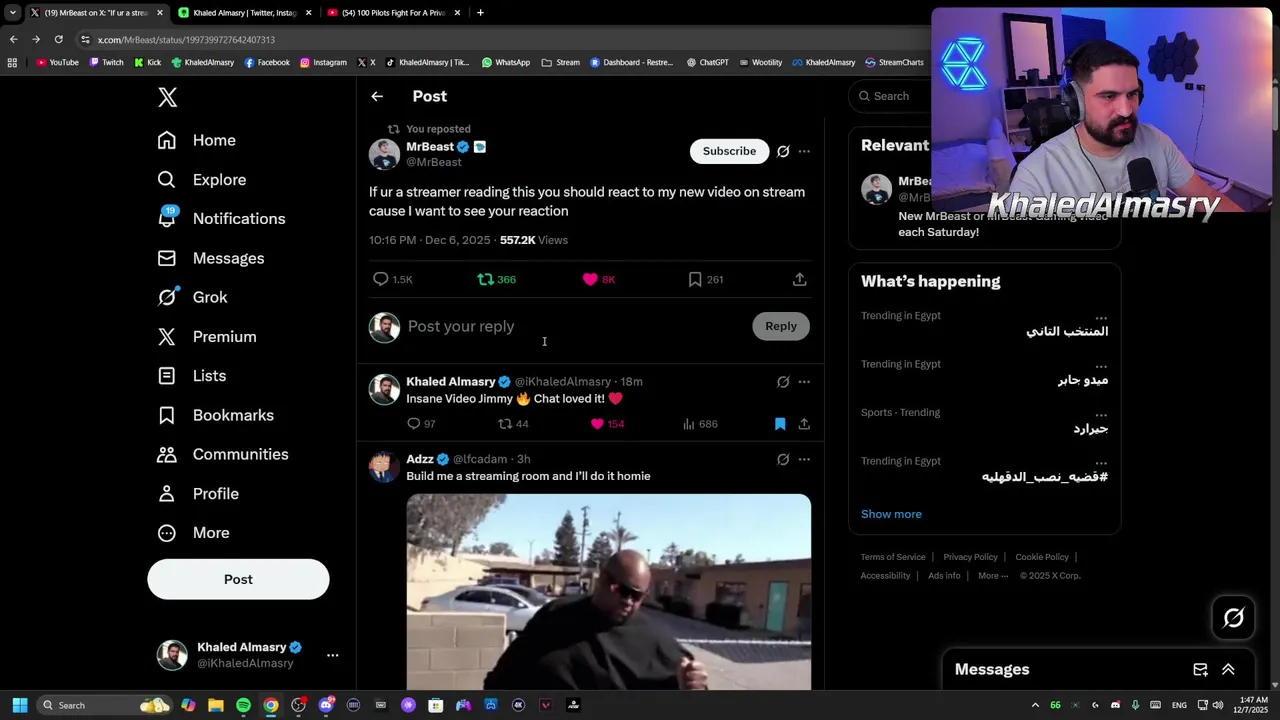Toggle the bookmark on Khaled Almasry's reply
This screenshot has height=720, width=1280.
coord(780,424)
